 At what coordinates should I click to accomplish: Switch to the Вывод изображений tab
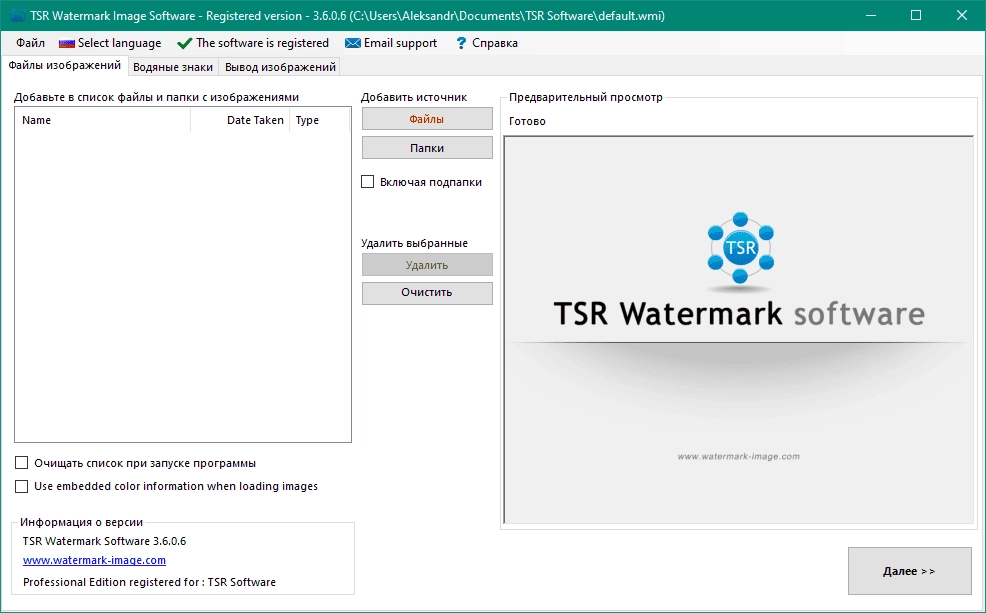pyautogui.click(x=280, y=67)
